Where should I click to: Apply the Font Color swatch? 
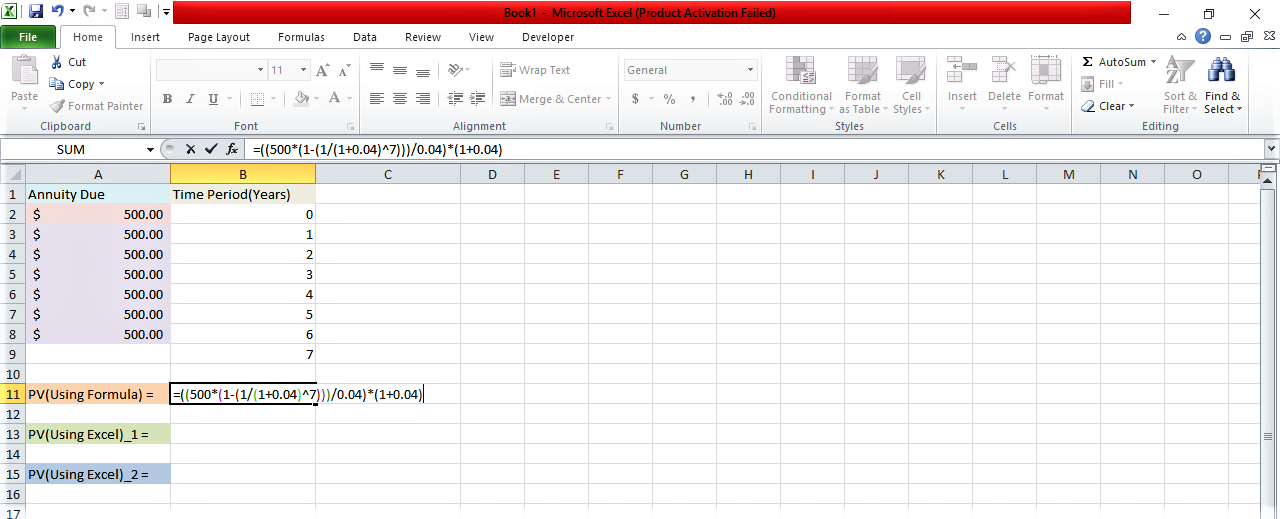tap(335, 99)
